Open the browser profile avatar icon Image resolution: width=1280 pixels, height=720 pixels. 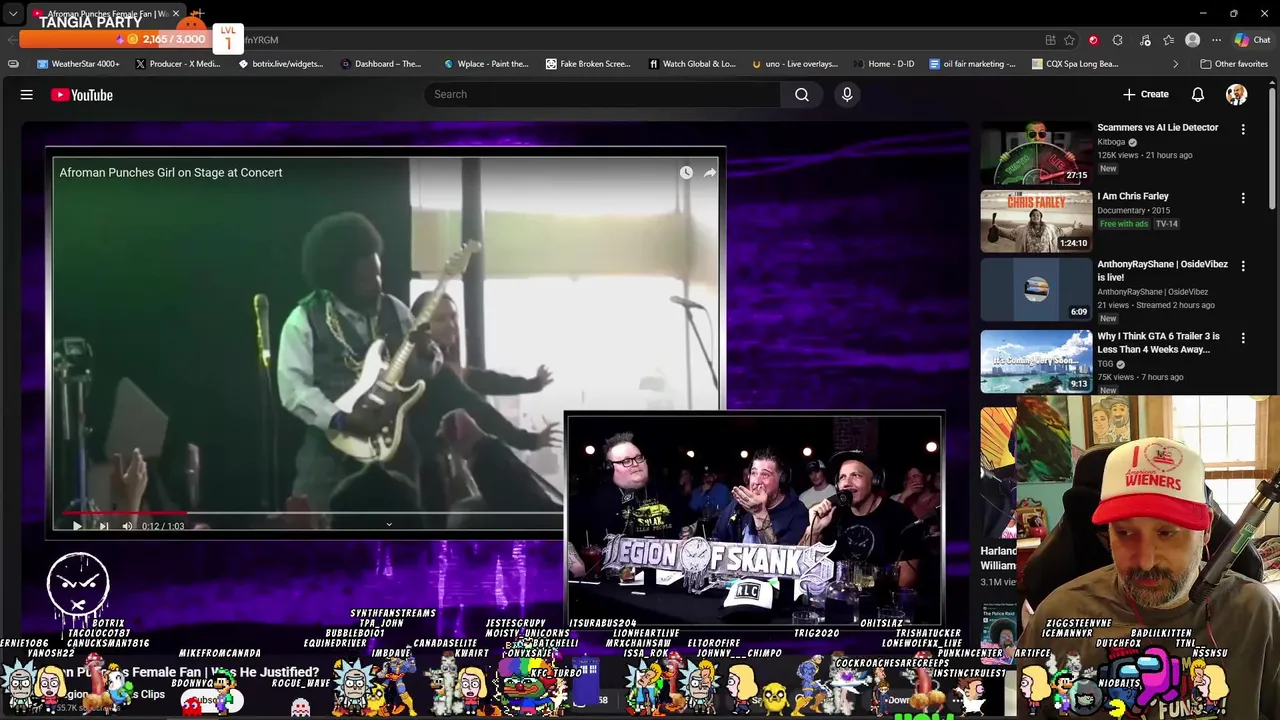point(1192,40)
